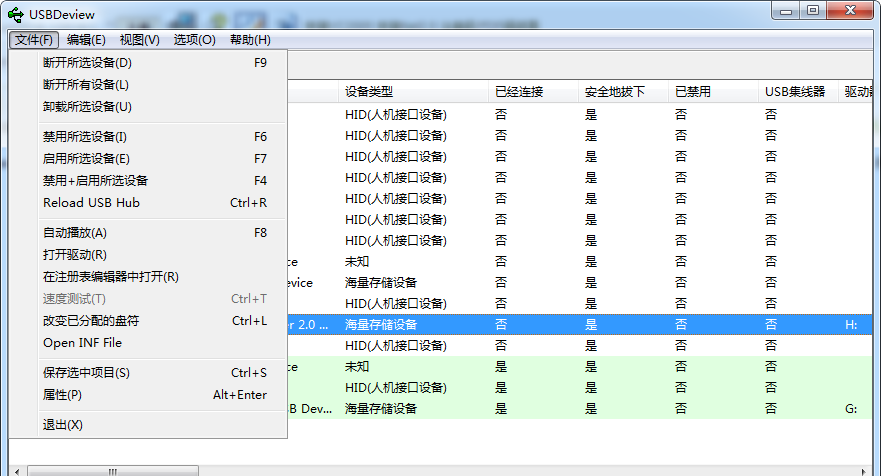Open the 选项(O) menu

click(x=194, y=40)
